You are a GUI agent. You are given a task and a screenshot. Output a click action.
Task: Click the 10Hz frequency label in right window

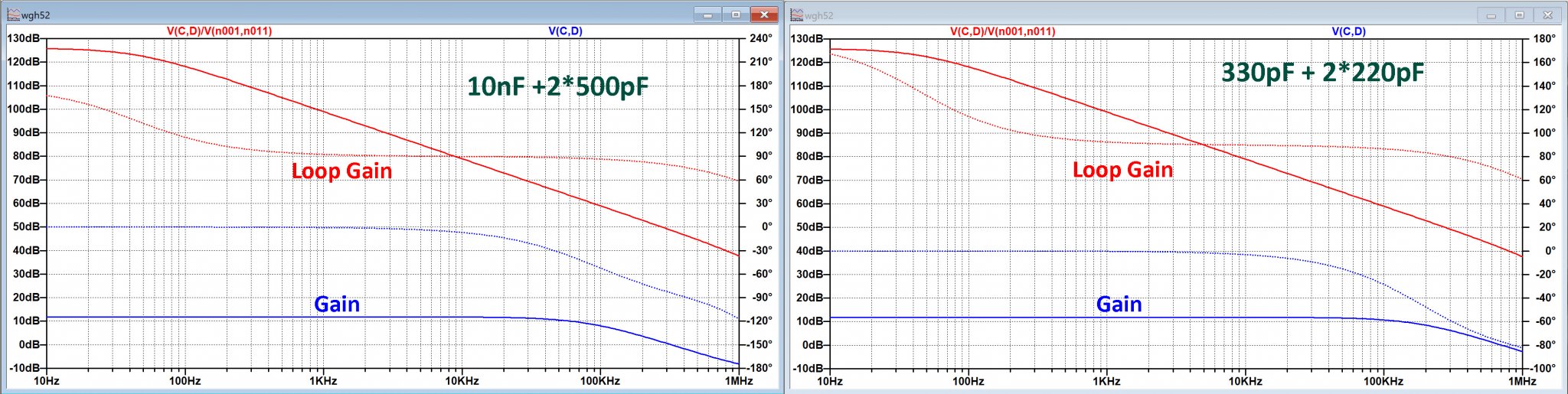[830, 381]
